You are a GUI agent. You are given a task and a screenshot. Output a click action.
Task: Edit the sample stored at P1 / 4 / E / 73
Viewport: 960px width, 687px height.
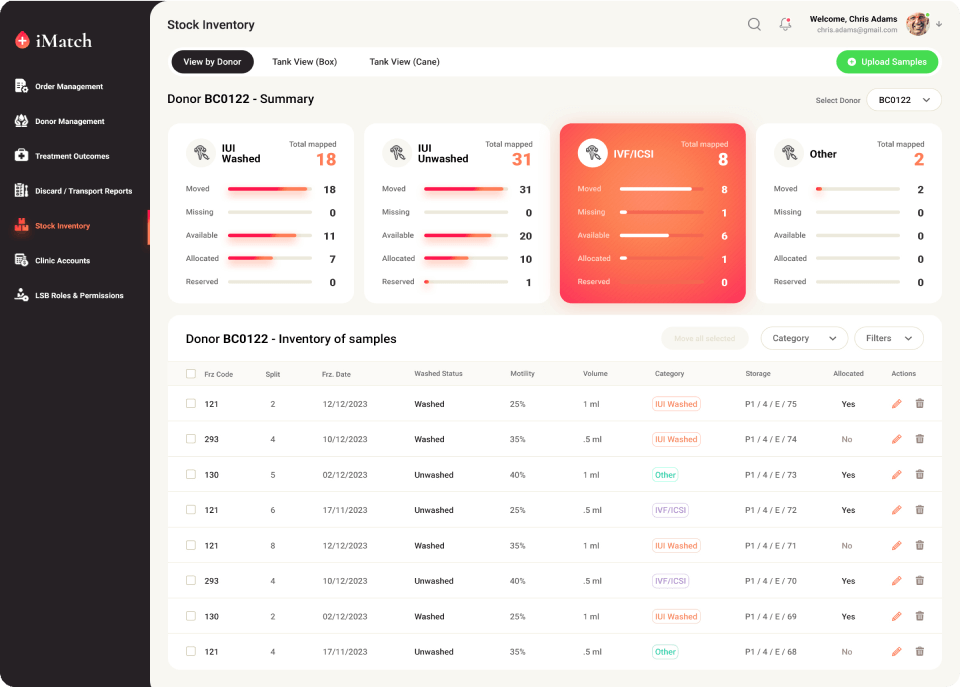click(x=896, y=475)
